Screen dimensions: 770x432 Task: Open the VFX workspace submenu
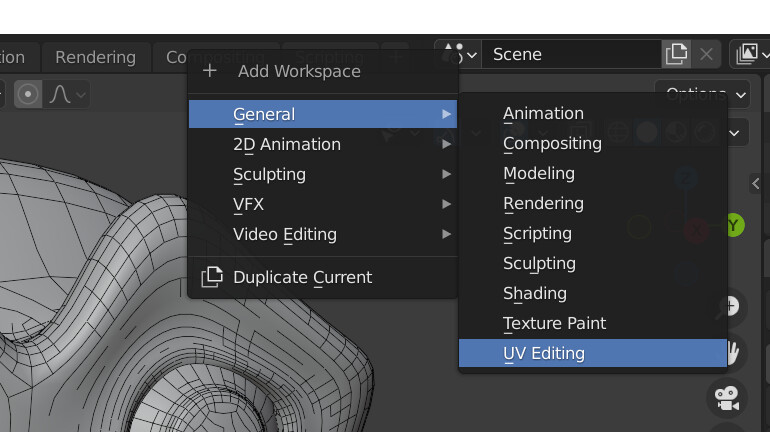coord(323,204)
